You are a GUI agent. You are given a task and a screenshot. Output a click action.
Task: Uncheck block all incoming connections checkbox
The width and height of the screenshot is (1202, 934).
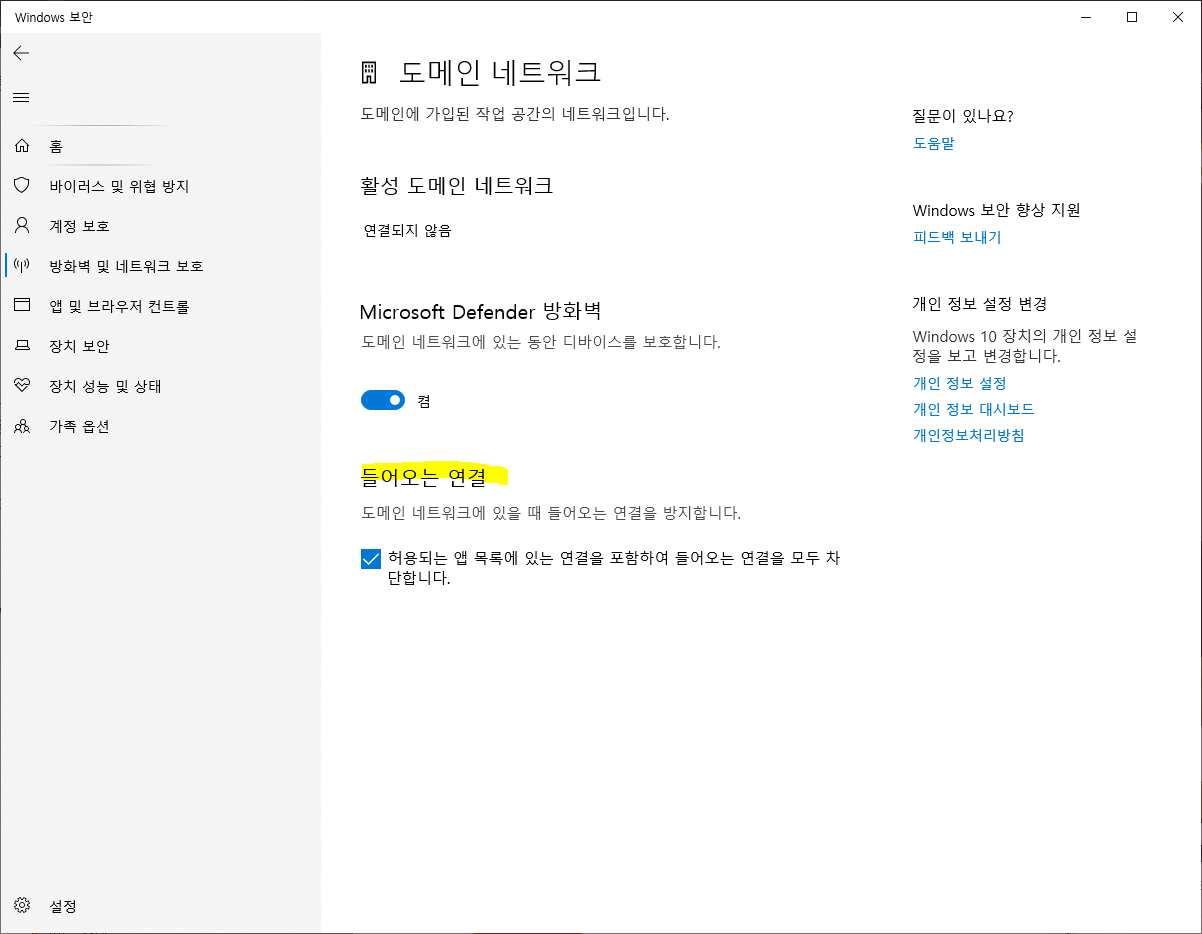(x=371, y=559)
